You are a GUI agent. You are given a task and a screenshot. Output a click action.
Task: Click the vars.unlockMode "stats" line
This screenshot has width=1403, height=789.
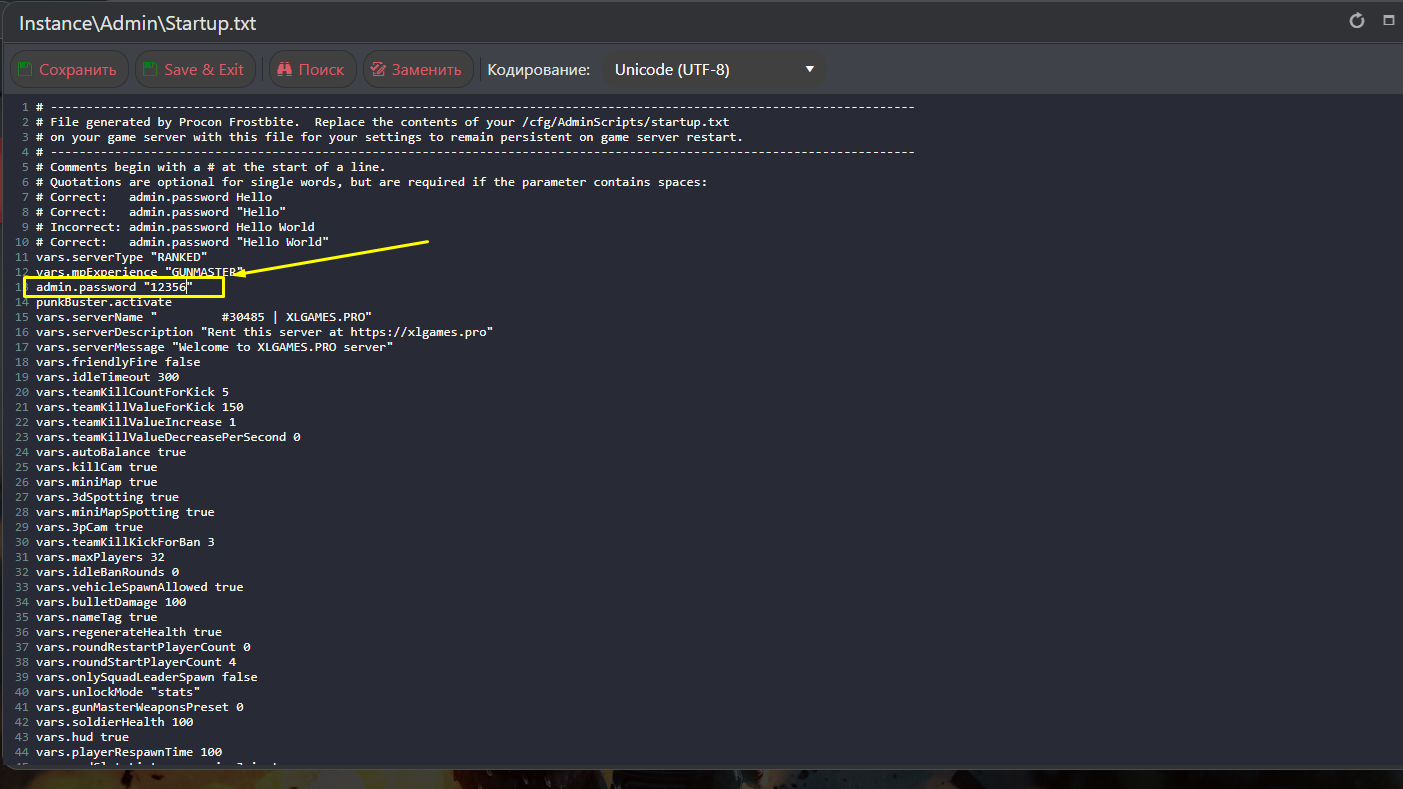(x=117, y=692)
